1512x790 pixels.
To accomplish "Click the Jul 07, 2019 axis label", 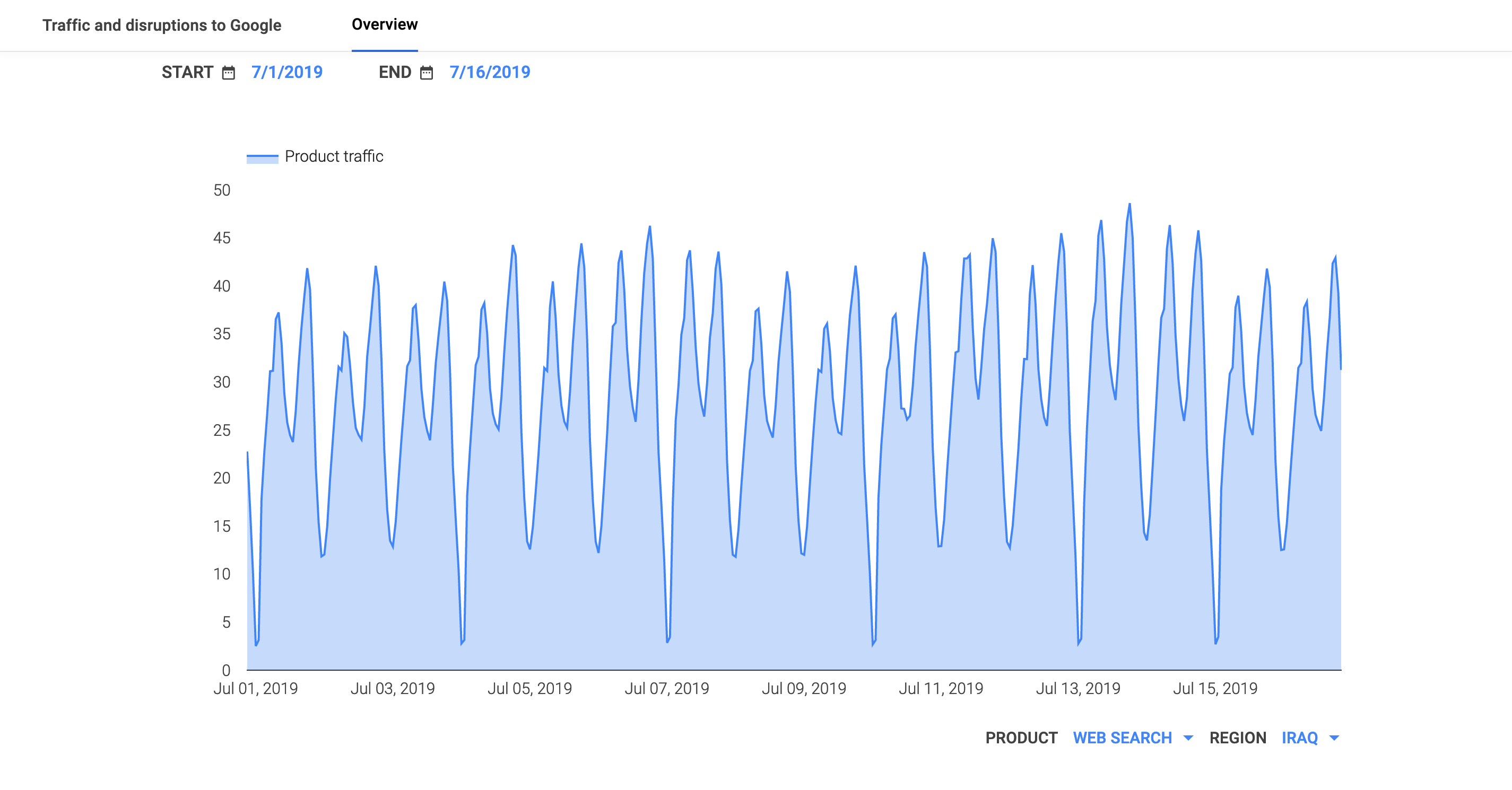I will (x=667, y=689).
